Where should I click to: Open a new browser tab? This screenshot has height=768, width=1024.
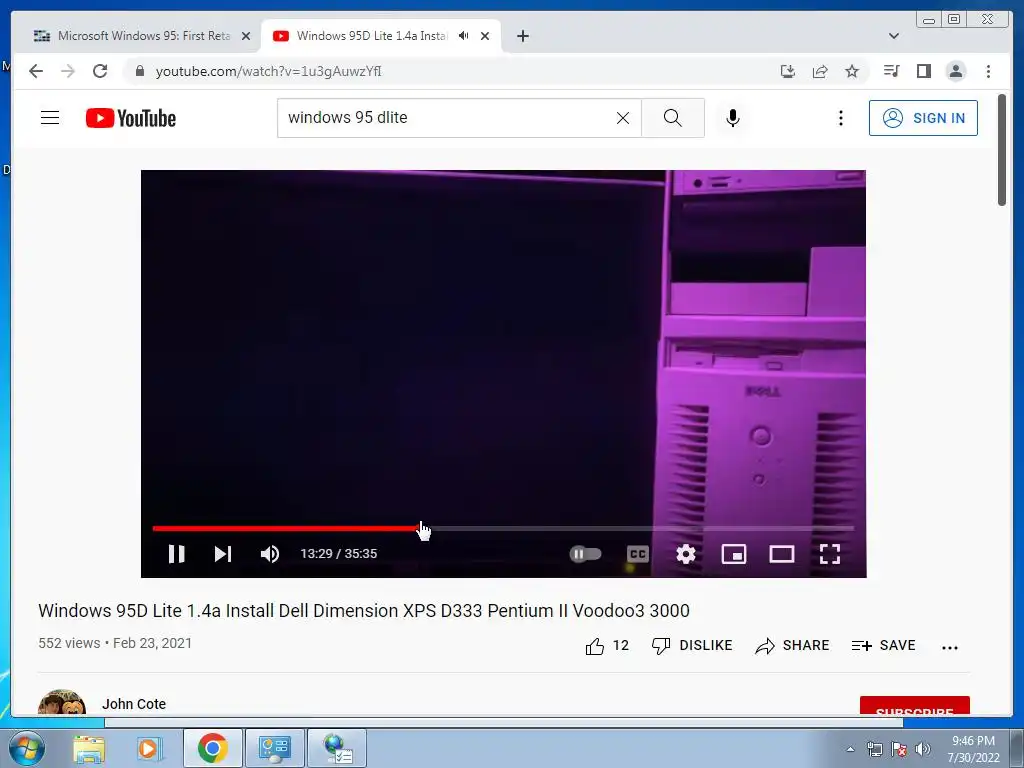[x=522, y=36]
